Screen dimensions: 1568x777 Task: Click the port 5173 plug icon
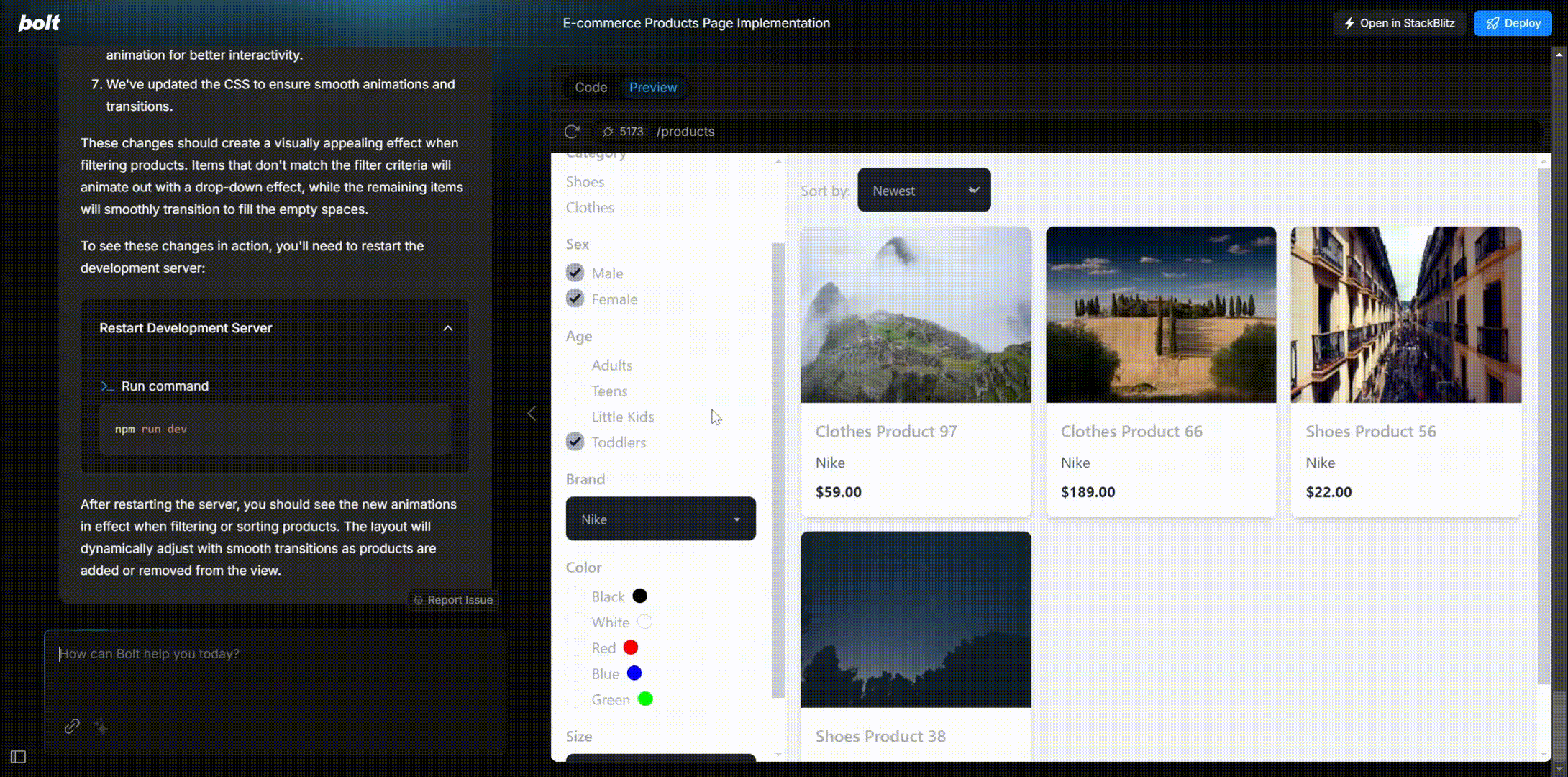608,132
